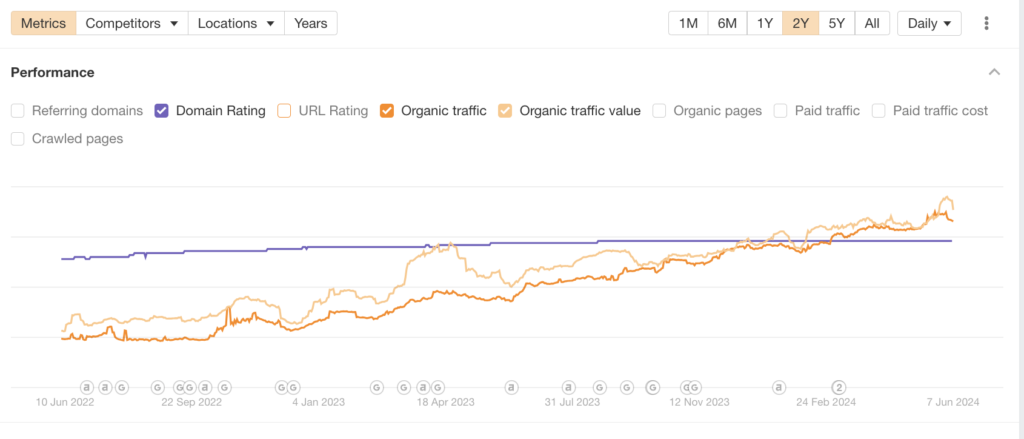Click the last "a" marker before 24 Feb 2024
The image size is (1024, 439).
778,387
